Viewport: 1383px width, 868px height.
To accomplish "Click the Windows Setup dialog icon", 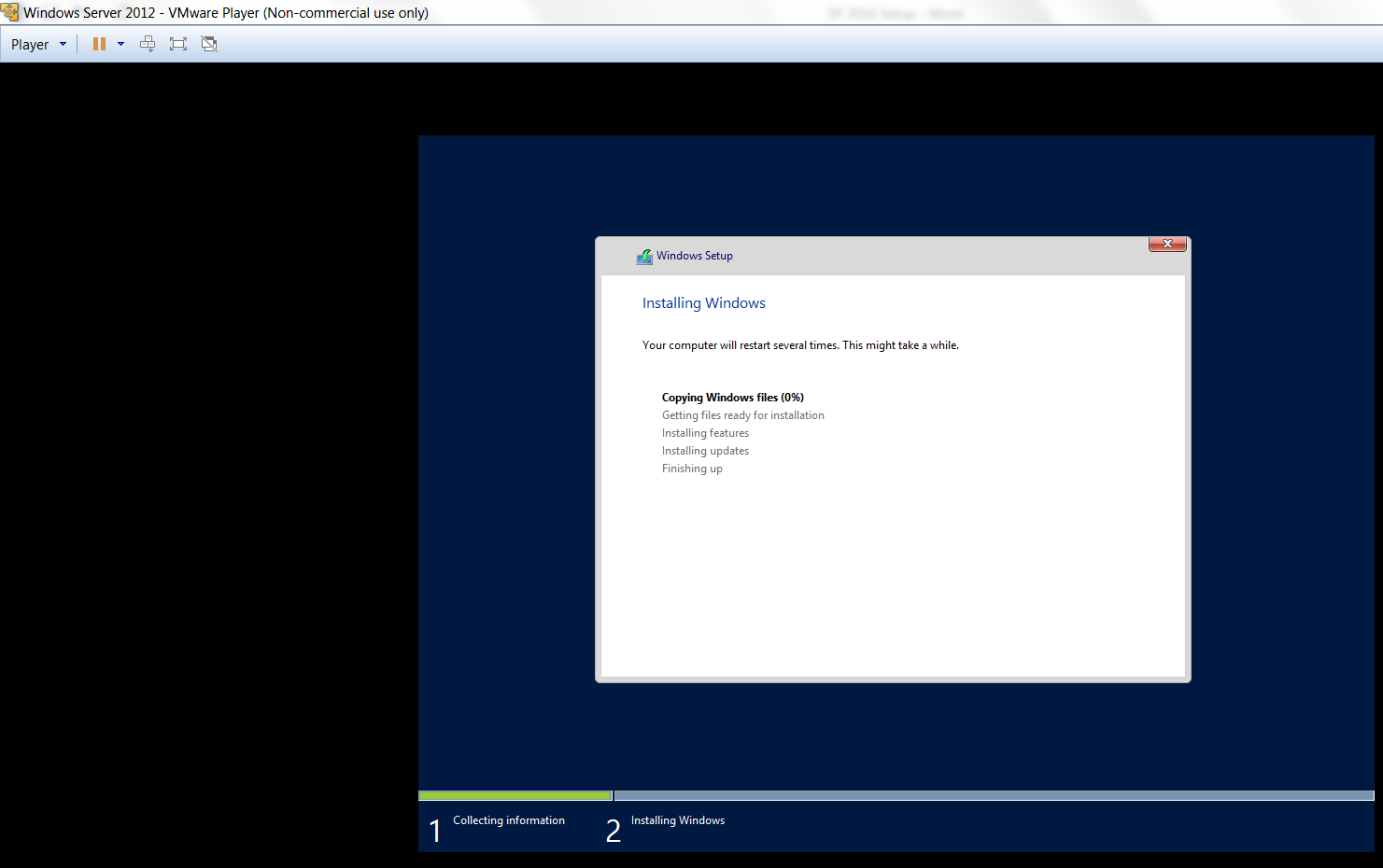I will pyautogui.click(x=644, y=256).
